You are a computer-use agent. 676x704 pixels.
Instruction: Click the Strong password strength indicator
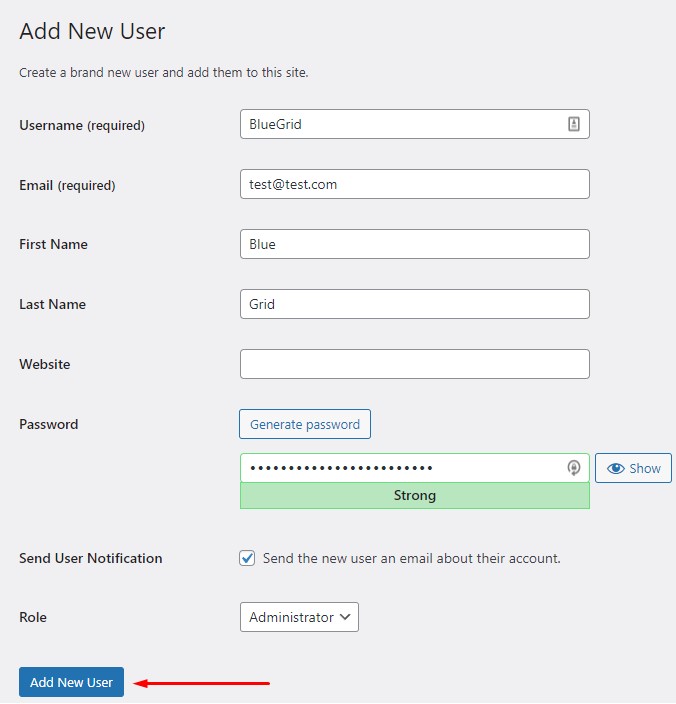tap(415, 496)
